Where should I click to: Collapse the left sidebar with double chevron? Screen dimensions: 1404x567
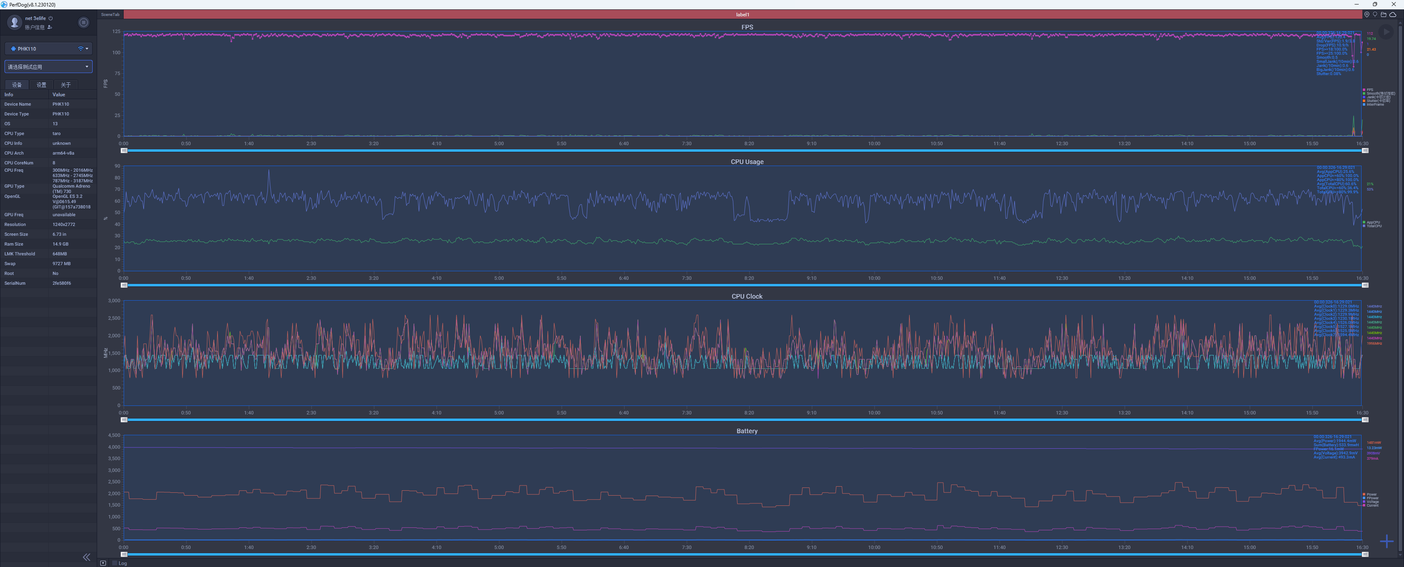click(86, 557)
